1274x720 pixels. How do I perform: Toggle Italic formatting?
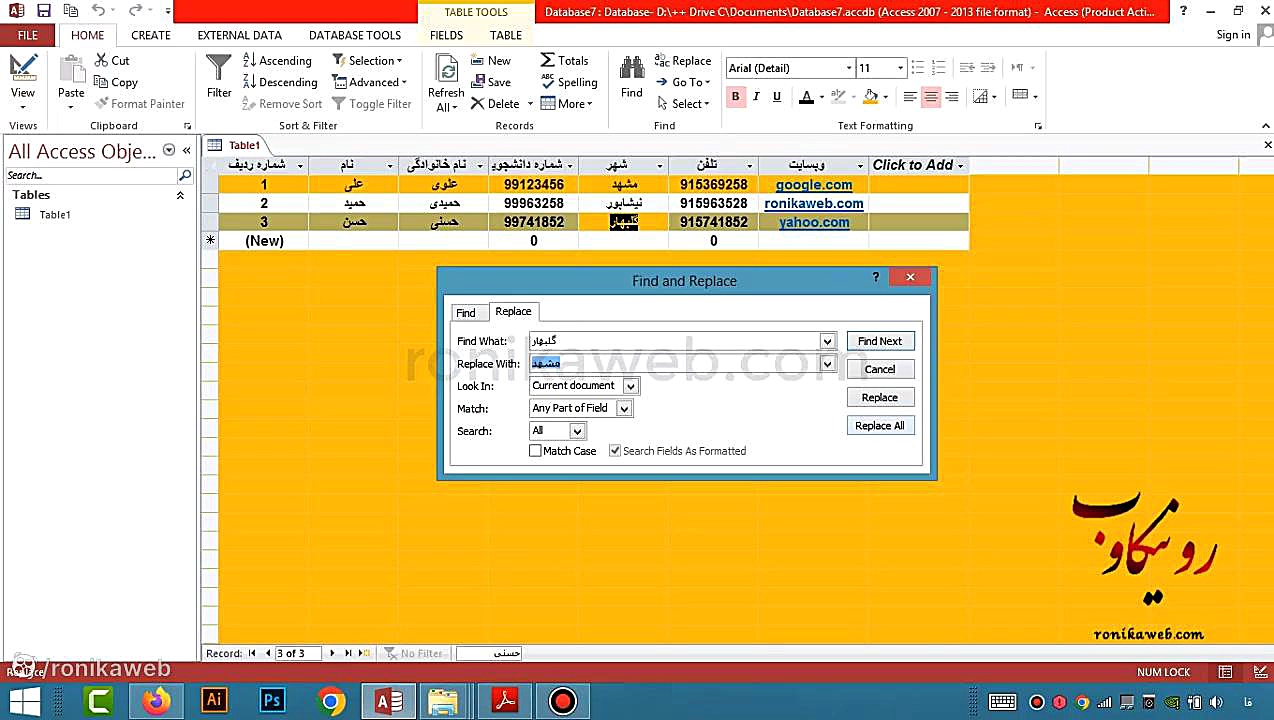click(756, 97)
